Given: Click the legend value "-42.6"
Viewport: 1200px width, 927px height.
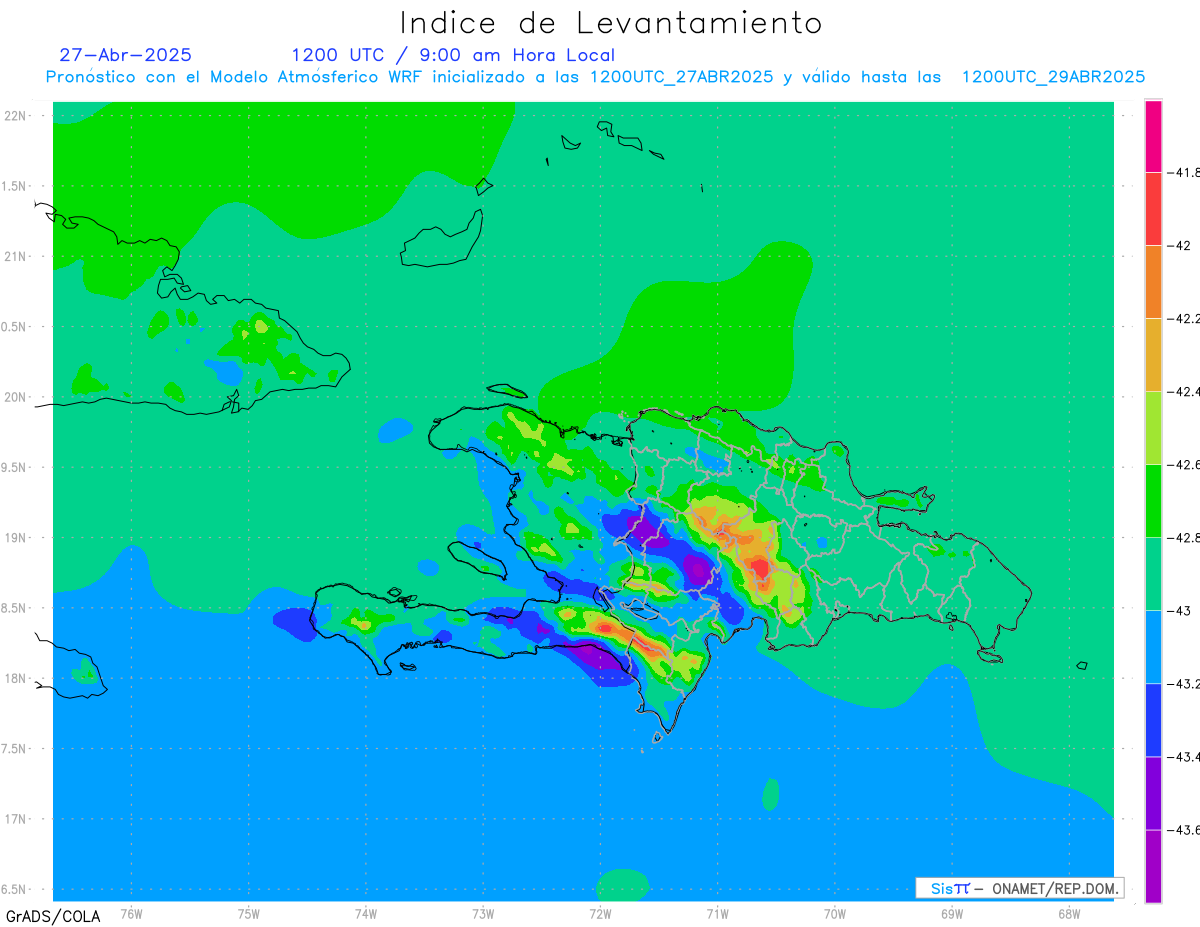Looking at the screenshot, I should pyautogui.click(x=1184, y=464).
